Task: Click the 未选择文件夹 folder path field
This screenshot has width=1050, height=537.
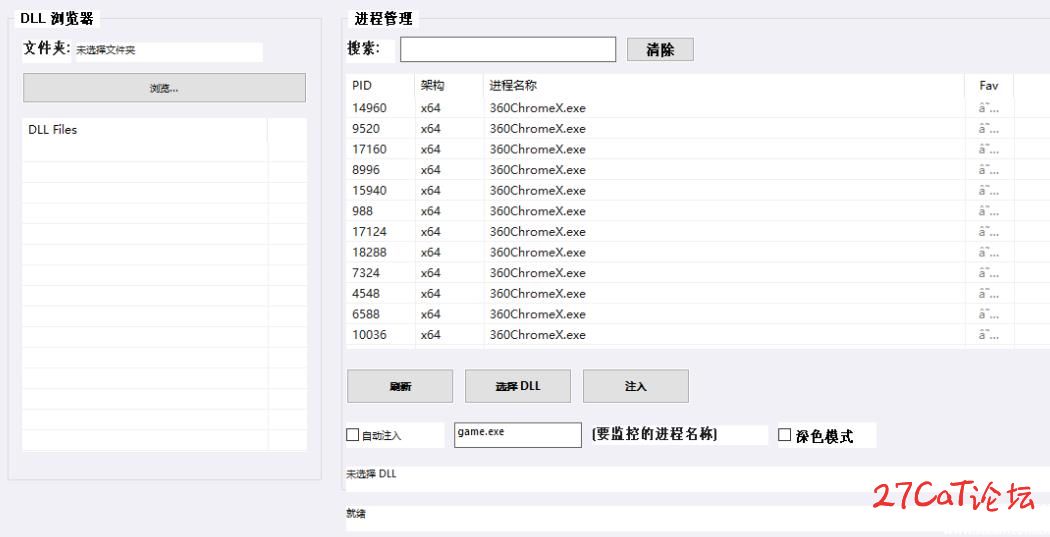Action: tap(169, 52)
